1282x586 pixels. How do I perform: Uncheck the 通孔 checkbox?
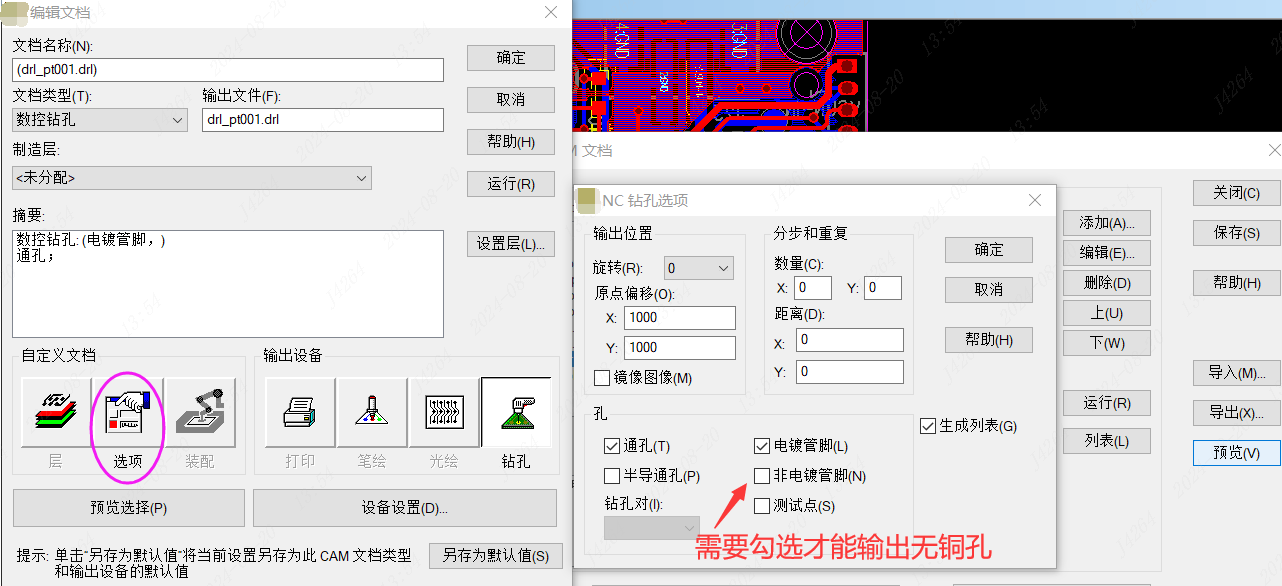tap(612, 446)
